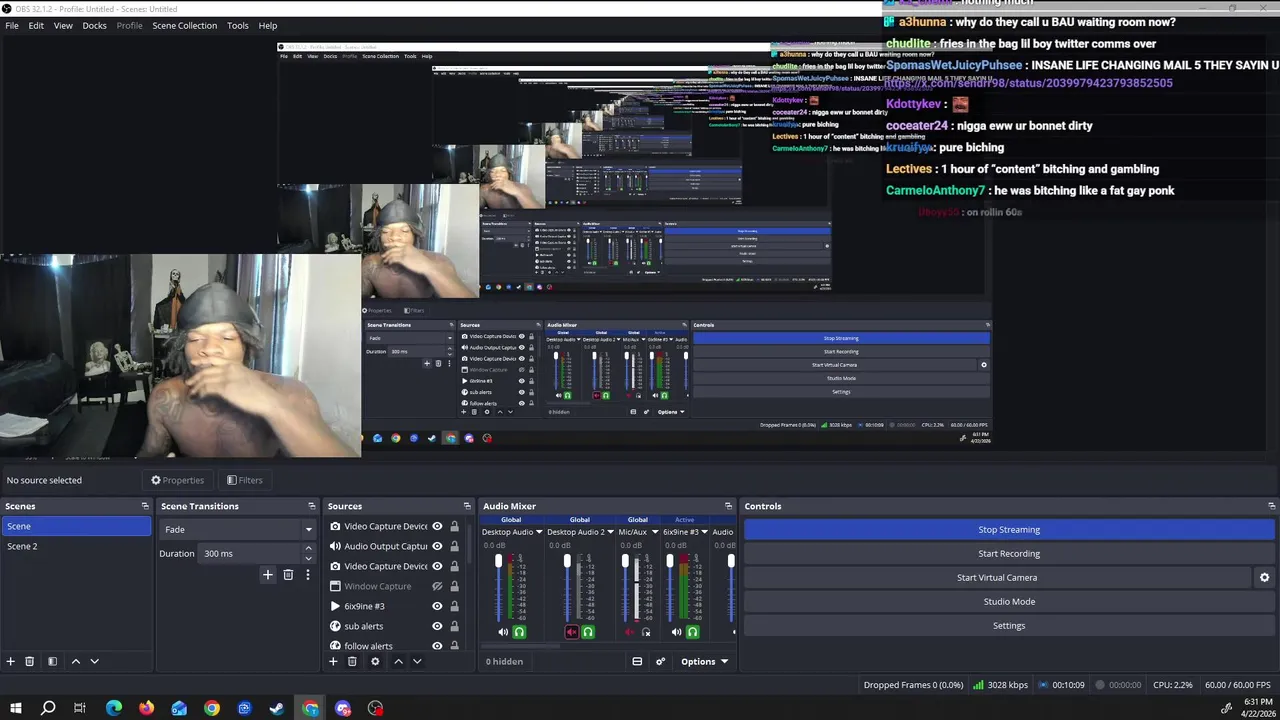
Task: Remove selected scene trash icon
Action: click(29, 661)
